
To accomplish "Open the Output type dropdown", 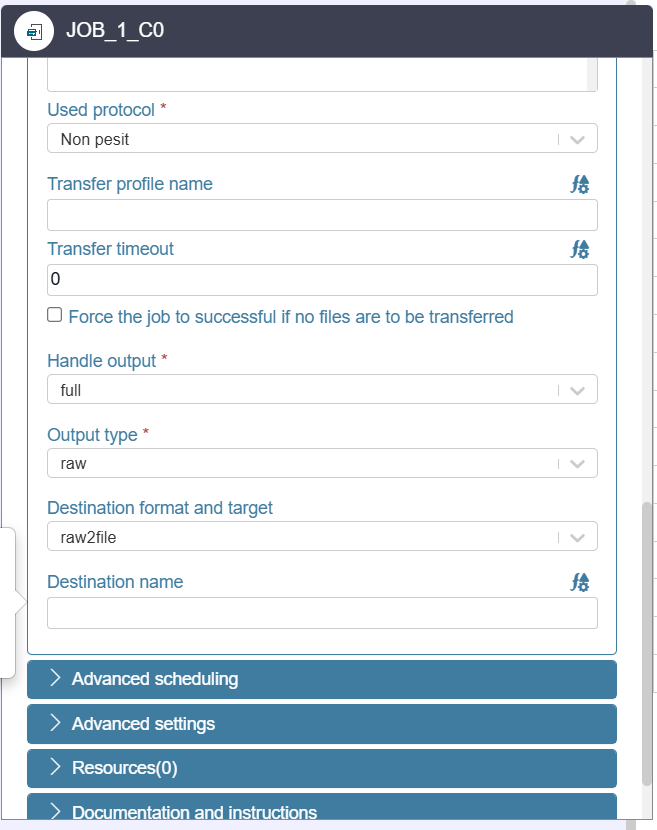I will 322,463.
